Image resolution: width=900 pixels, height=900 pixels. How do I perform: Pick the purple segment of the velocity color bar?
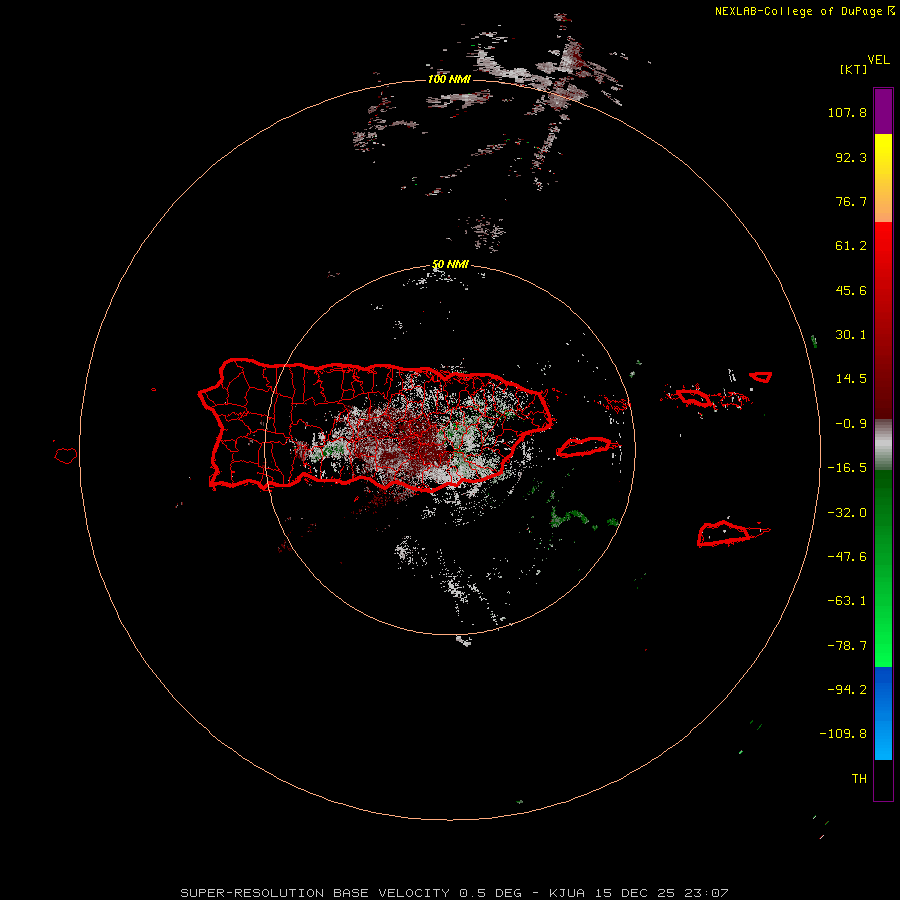click(883, 111)
